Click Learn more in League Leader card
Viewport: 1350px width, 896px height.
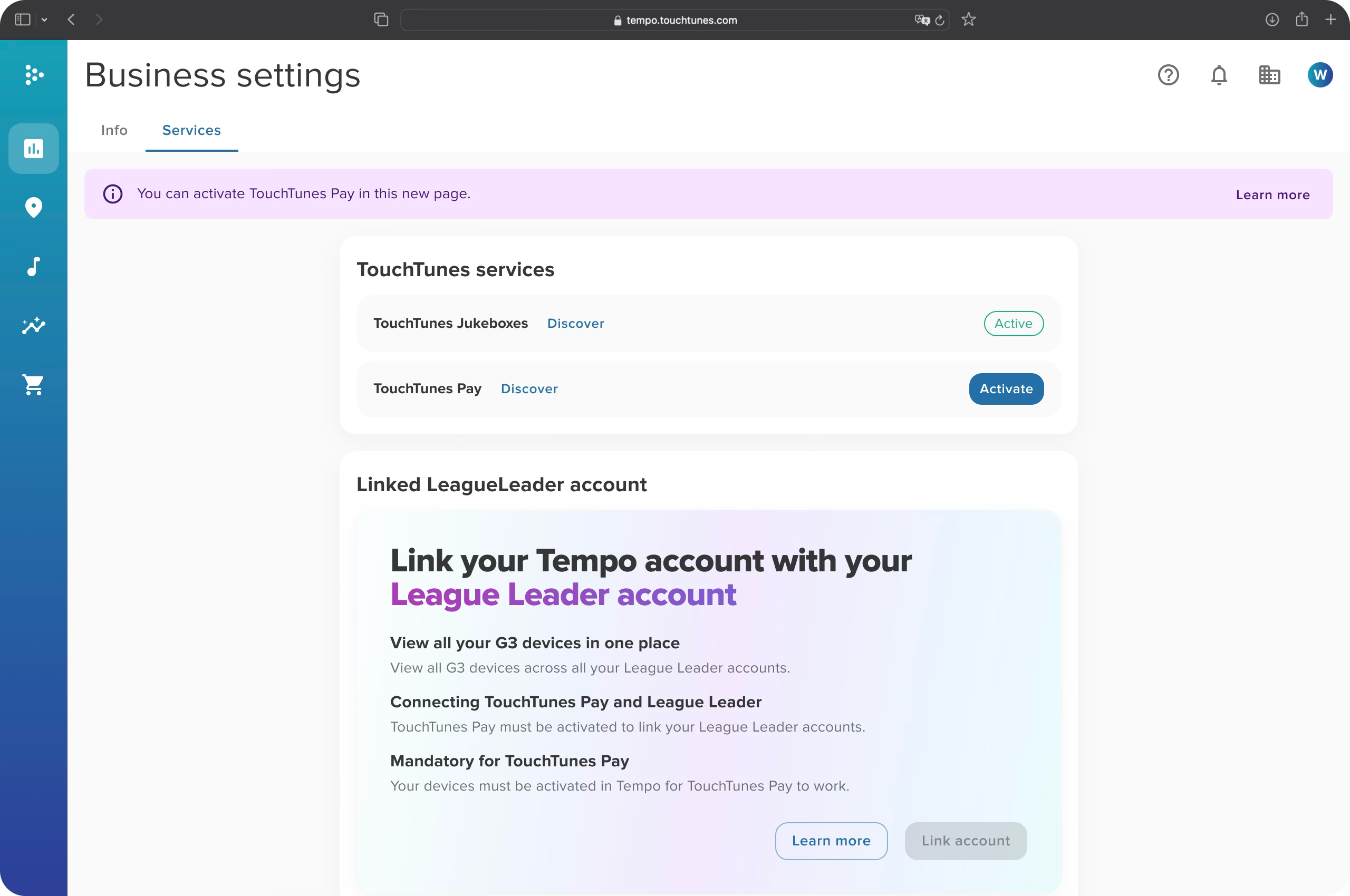point(831,841)
